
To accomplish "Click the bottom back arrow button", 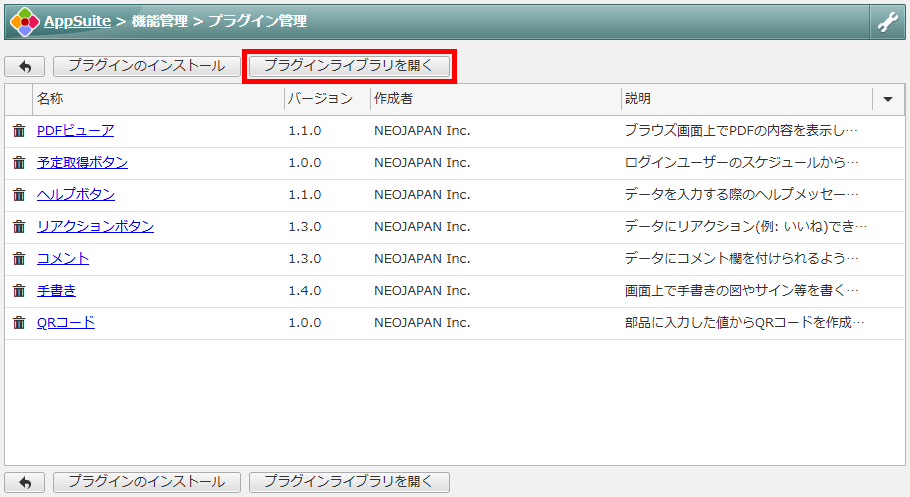I will [x=25, y=482].
